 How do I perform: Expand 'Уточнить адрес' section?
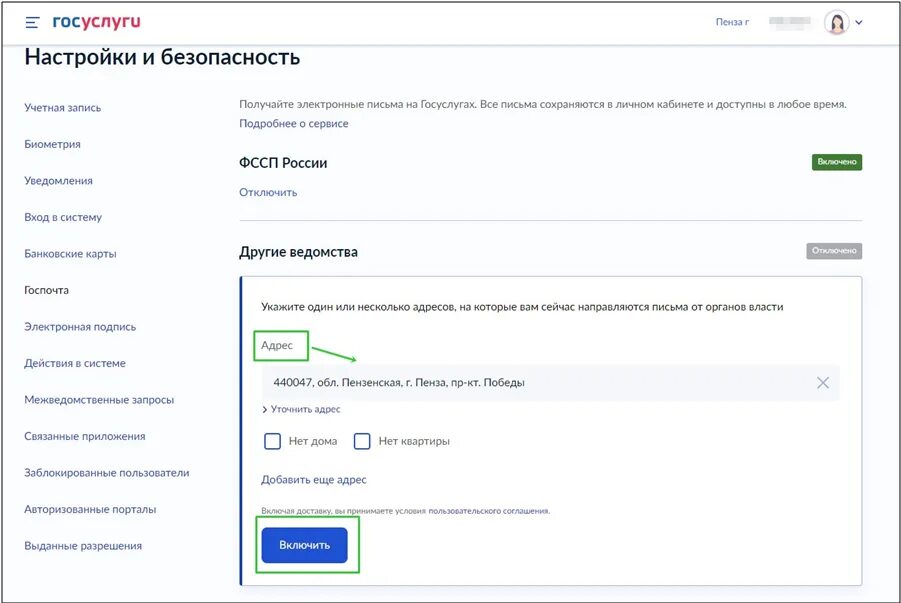301,409
